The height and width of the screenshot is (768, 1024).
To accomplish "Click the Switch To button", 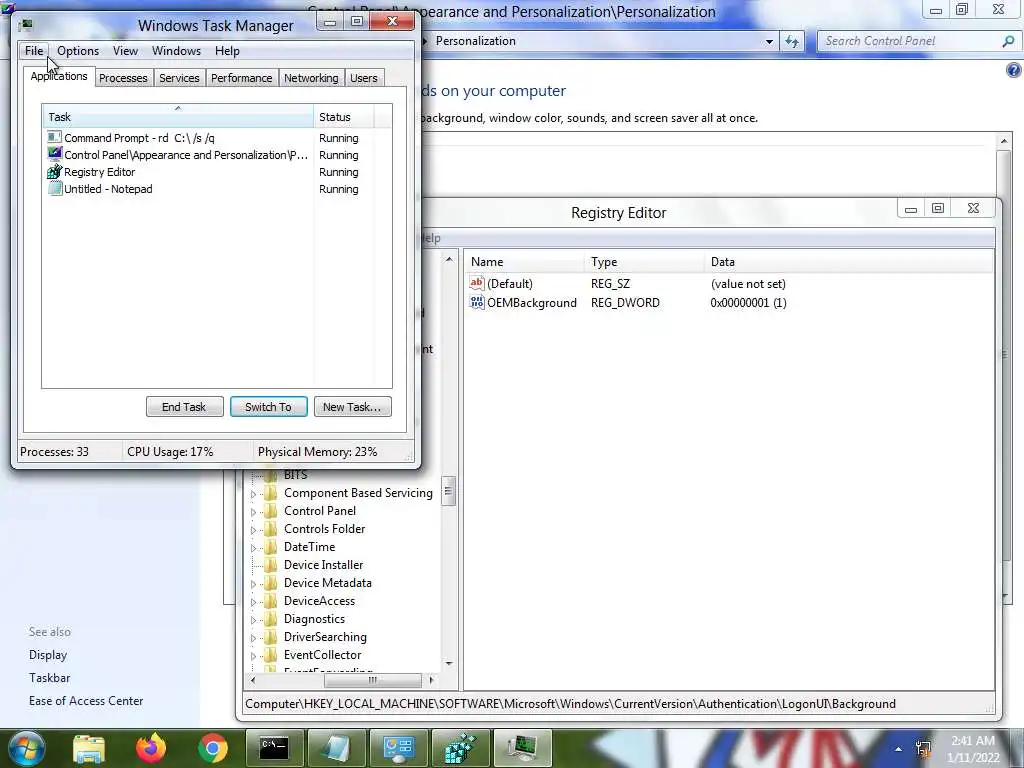I will coord(268,407).
